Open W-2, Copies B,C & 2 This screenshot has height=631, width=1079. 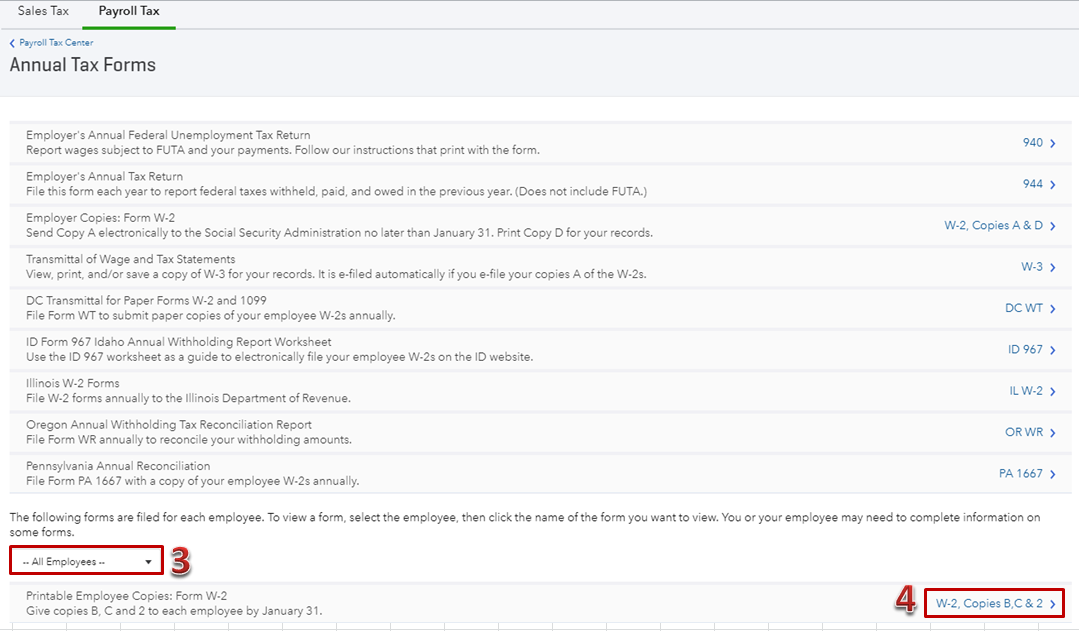[x=989, y=603]
